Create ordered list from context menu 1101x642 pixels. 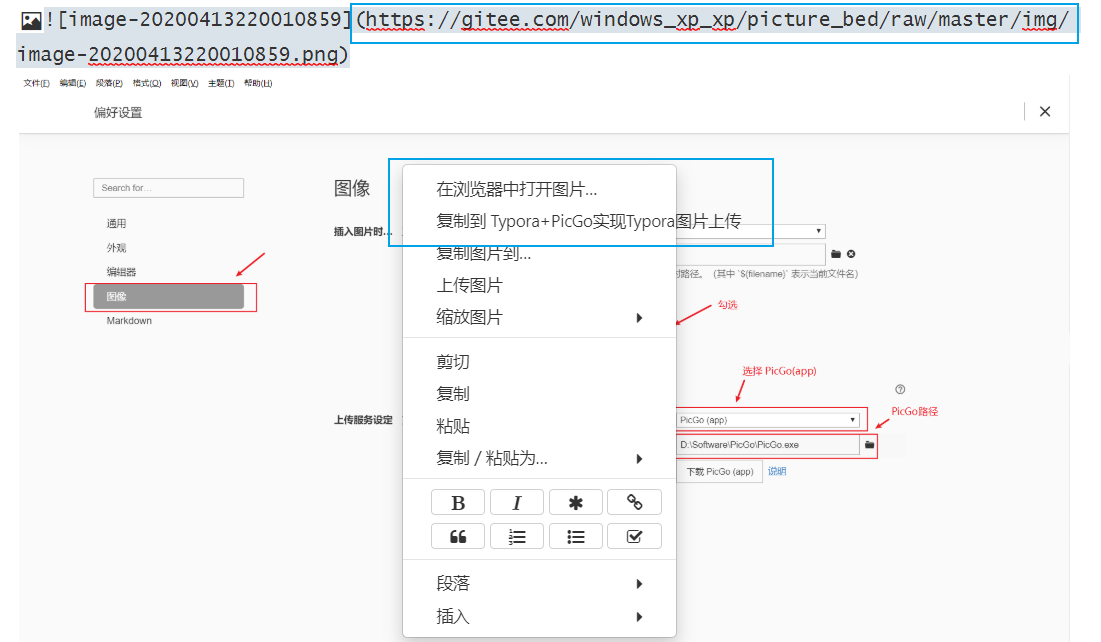pos(517,537)
